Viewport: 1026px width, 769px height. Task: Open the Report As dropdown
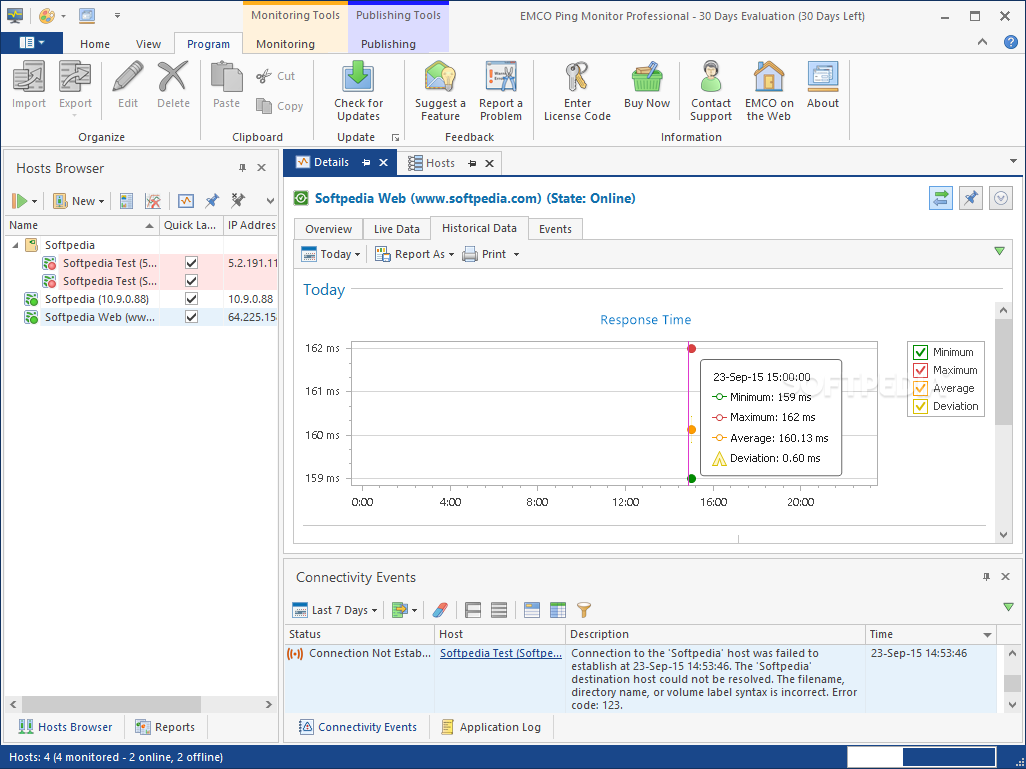415,254
